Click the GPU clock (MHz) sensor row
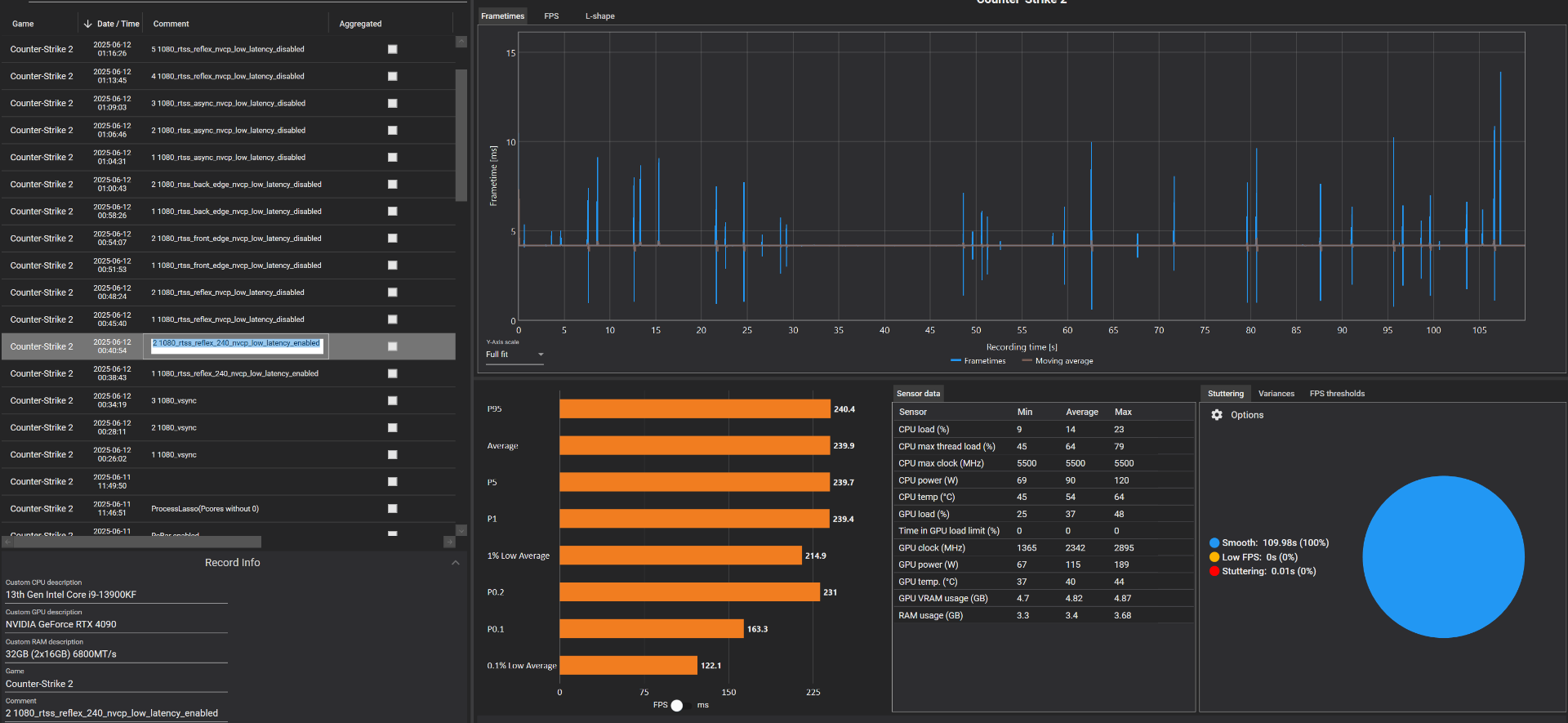 1043,547
